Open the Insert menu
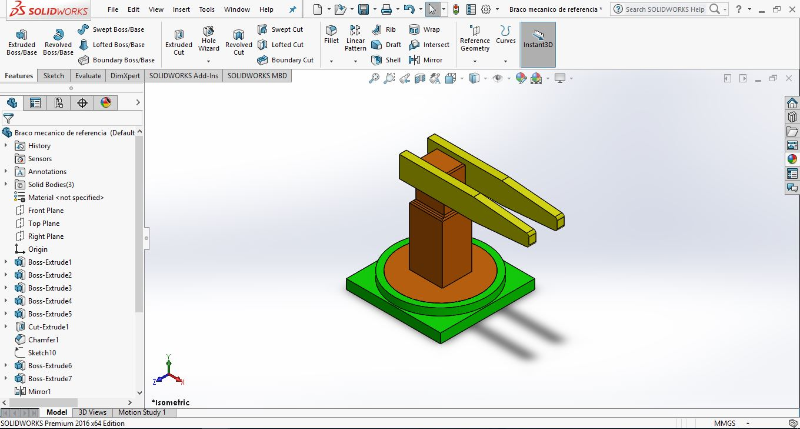 181,9
